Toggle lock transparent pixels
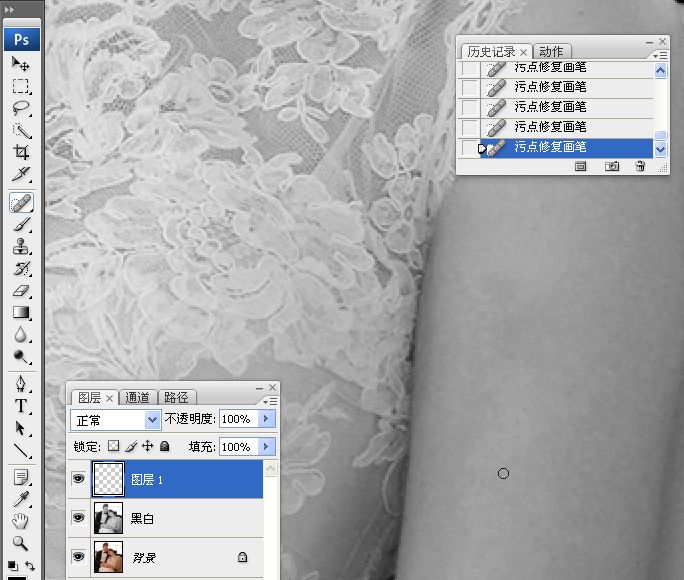 113,446
